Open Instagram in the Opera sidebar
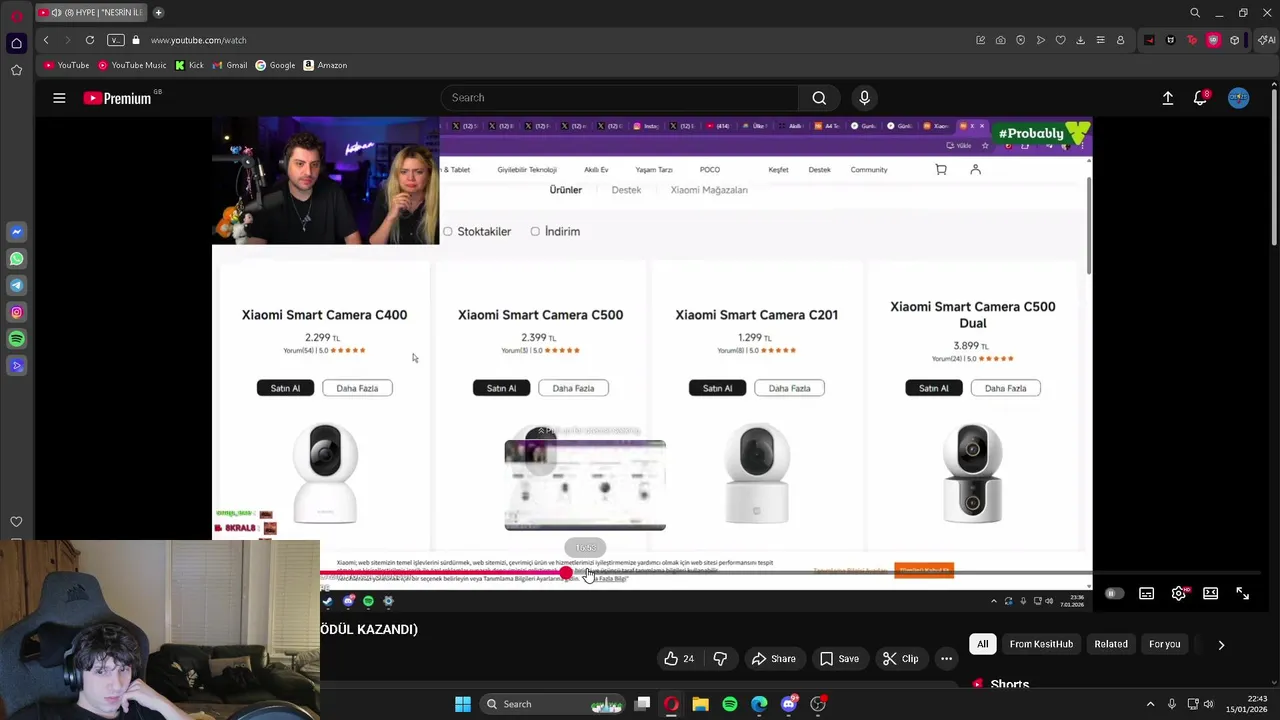This screenshot has width=1280, height=720. [16, 312]
